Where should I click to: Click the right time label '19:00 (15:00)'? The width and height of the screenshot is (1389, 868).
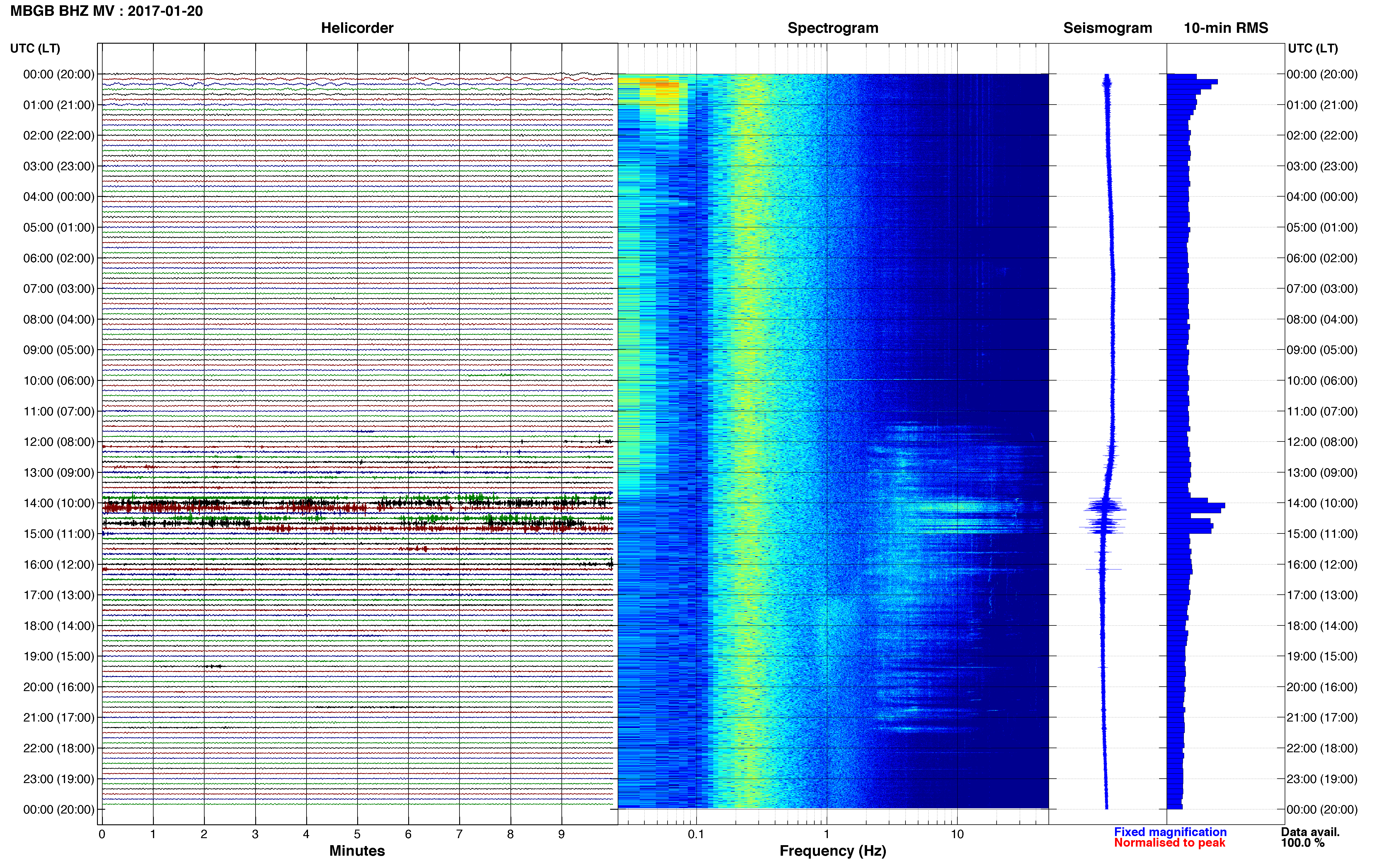[x=1322, y=656]
